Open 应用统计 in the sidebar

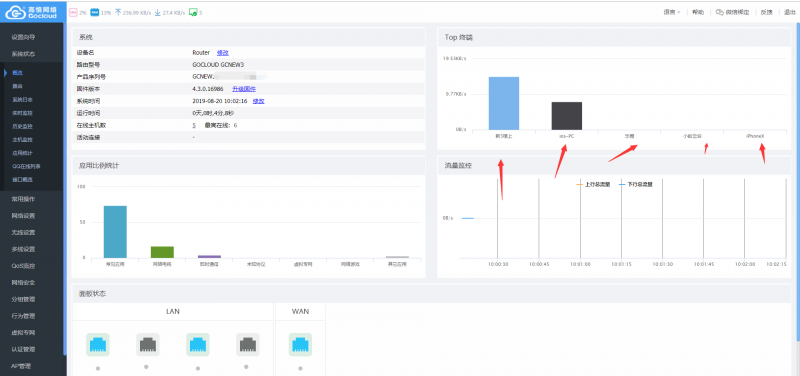pos(22,153)
